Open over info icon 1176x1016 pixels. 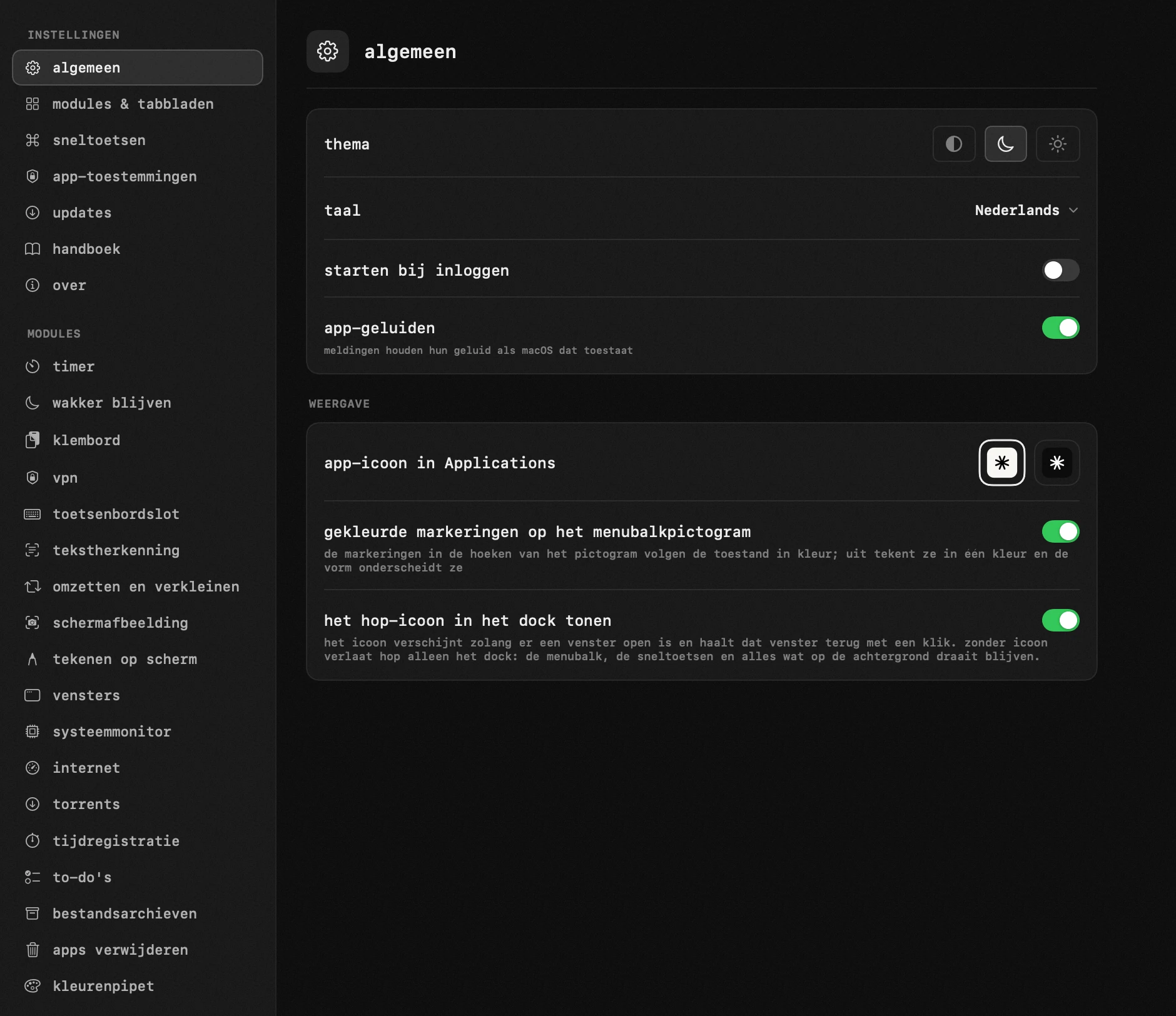click(33, 285)
